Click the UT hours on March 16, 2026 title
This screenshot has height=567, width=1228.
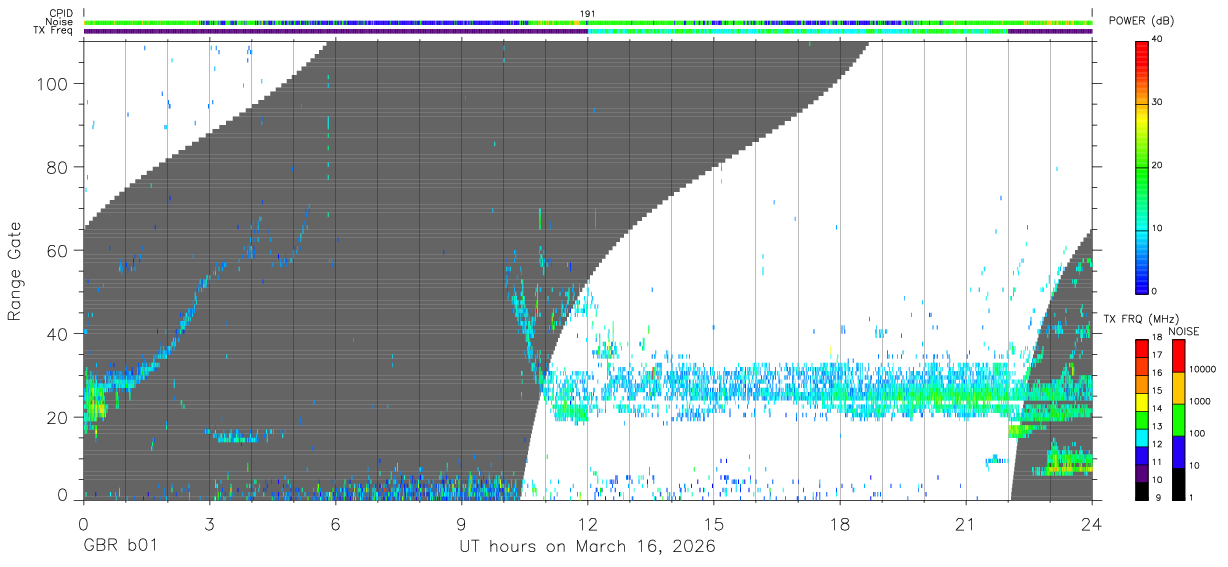587,547
